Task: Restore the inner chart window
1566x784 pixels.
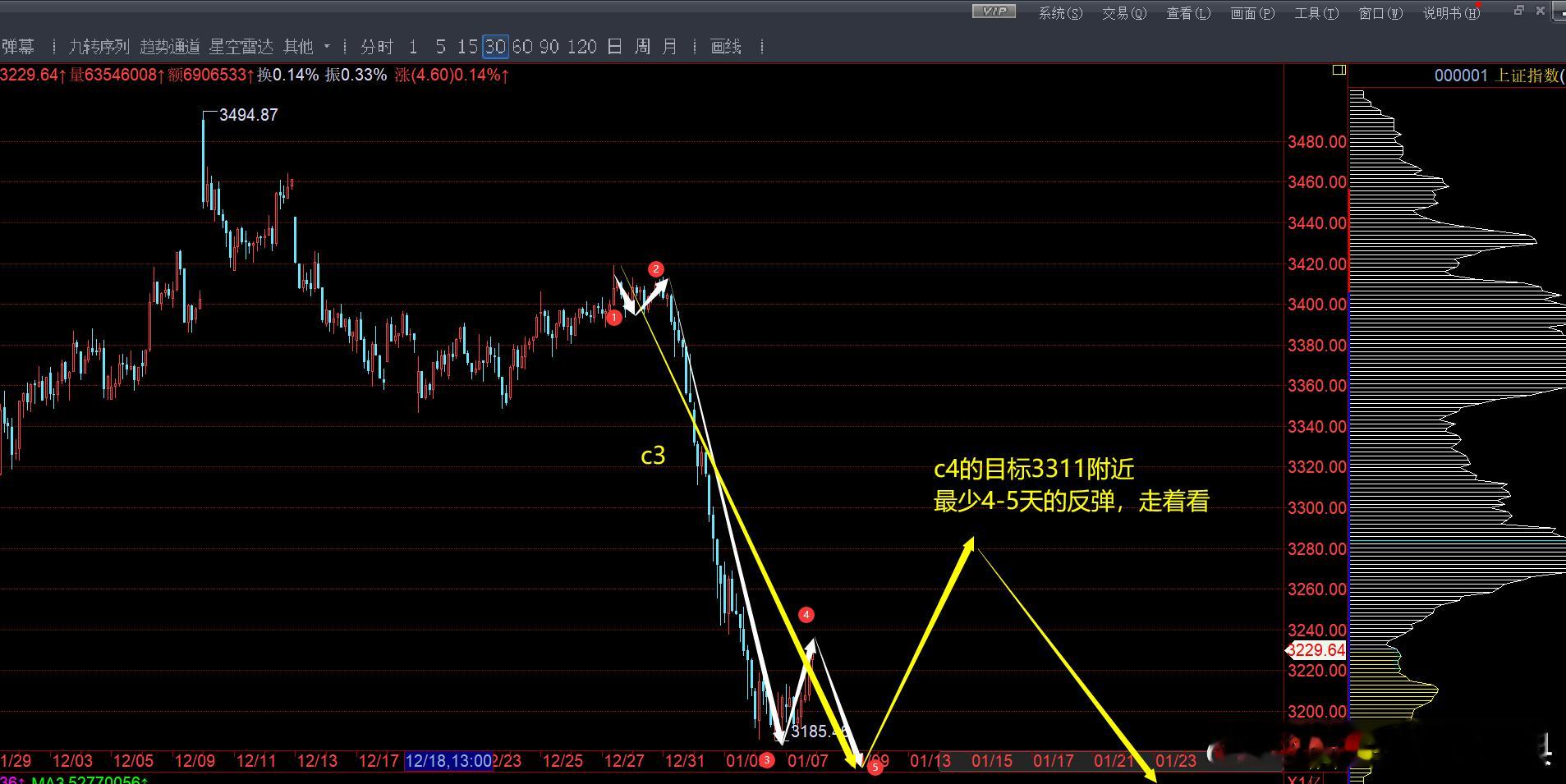Action: point(1518,11)
